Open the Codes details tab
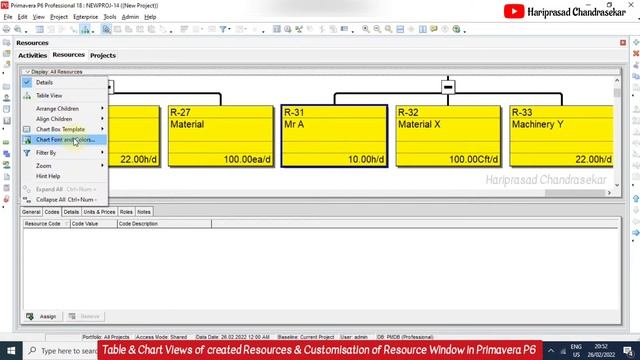Viewport: 640px width, 360px height. point(52,212)
